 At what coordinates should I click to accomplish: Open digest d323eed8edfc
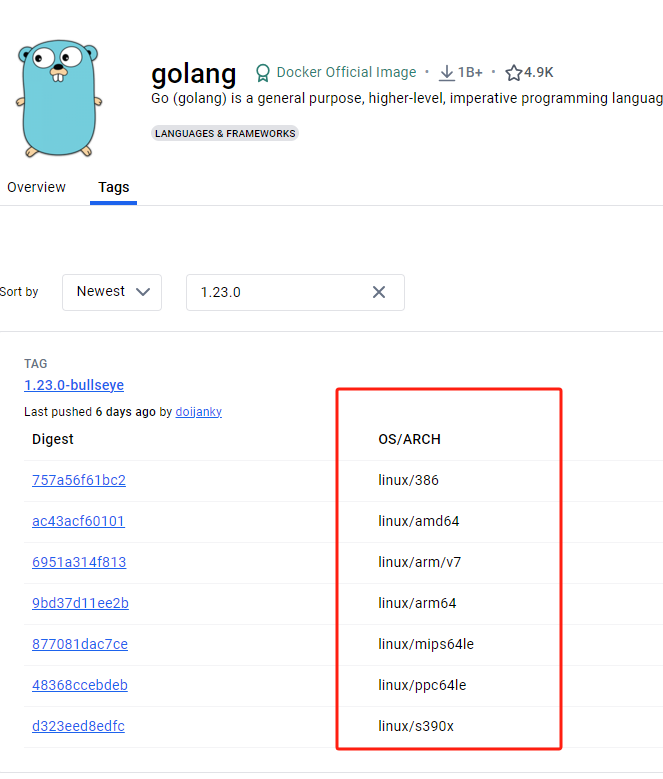(78, 726)
